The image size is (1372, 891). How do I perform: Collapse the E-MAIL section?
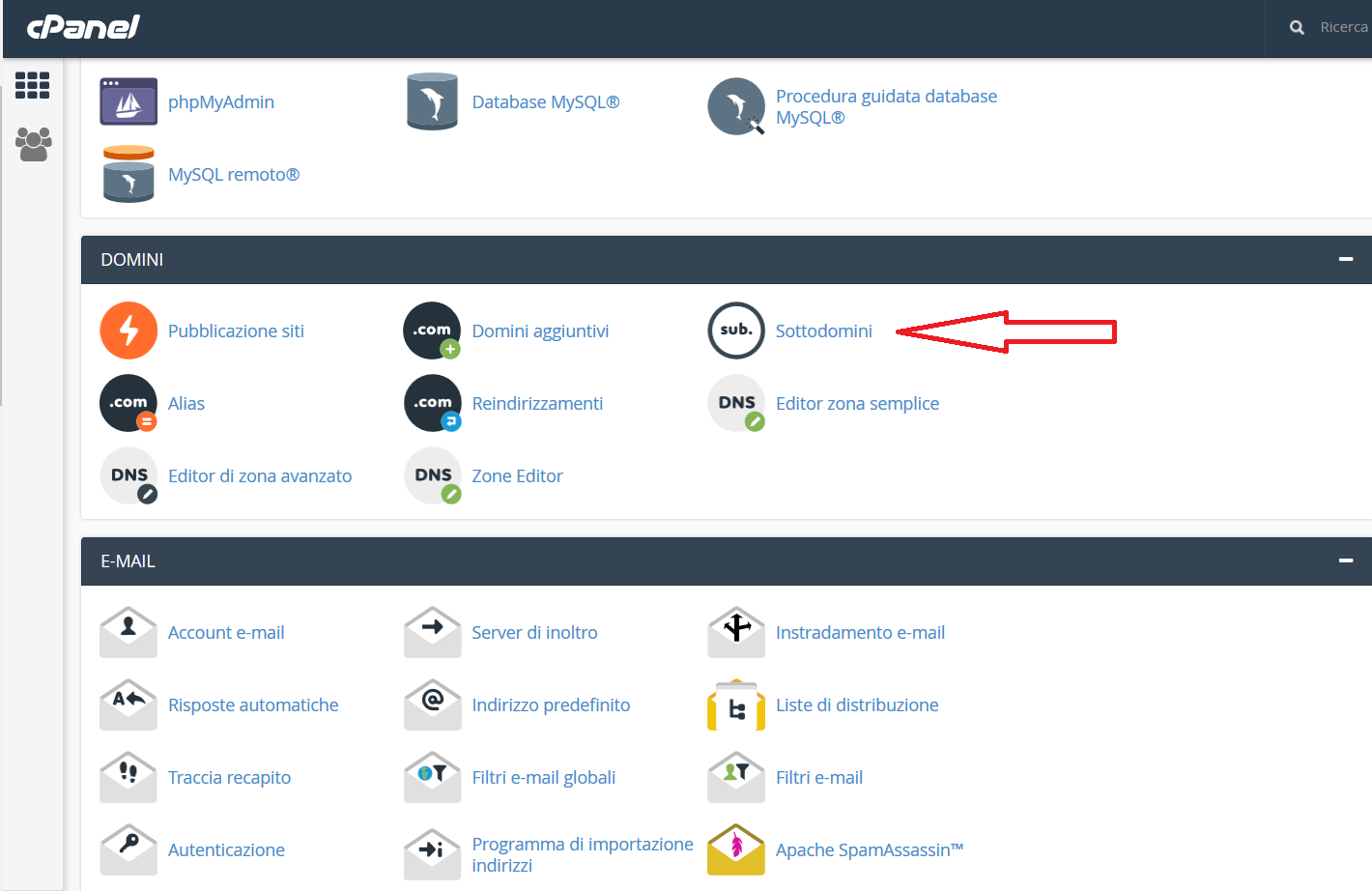pyautogui.click(x=1345, y=560)
